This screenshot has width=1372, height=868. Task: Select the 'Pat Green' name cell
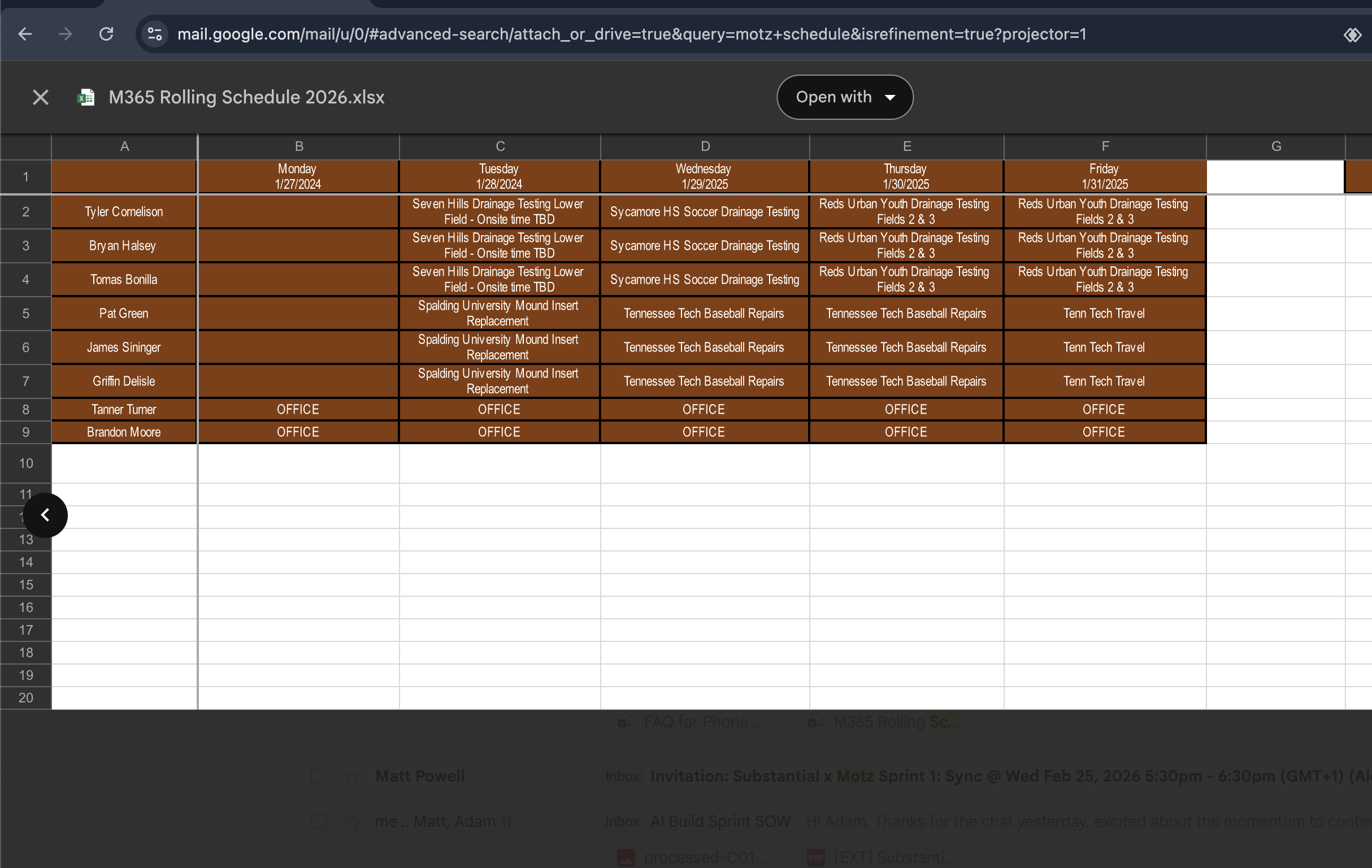click(x=124, y=314)
